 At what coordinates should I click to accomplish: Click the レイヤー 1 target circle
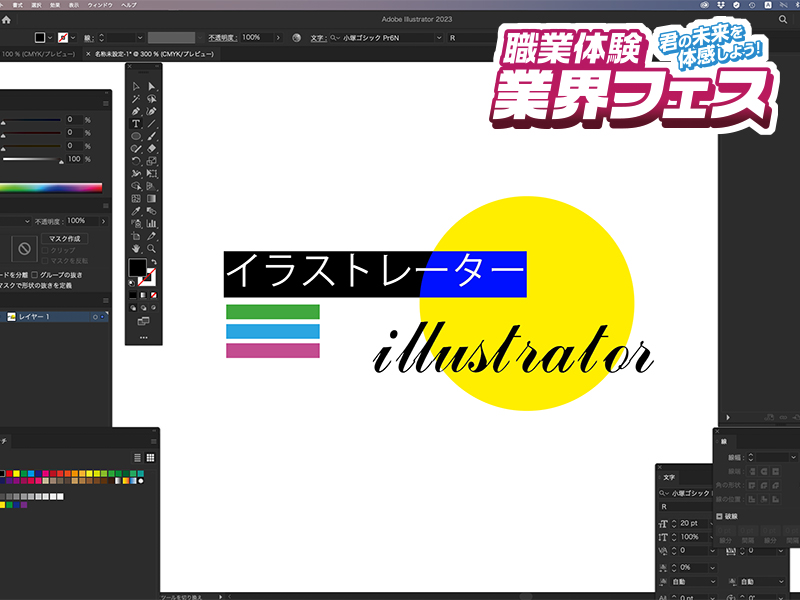95,317
